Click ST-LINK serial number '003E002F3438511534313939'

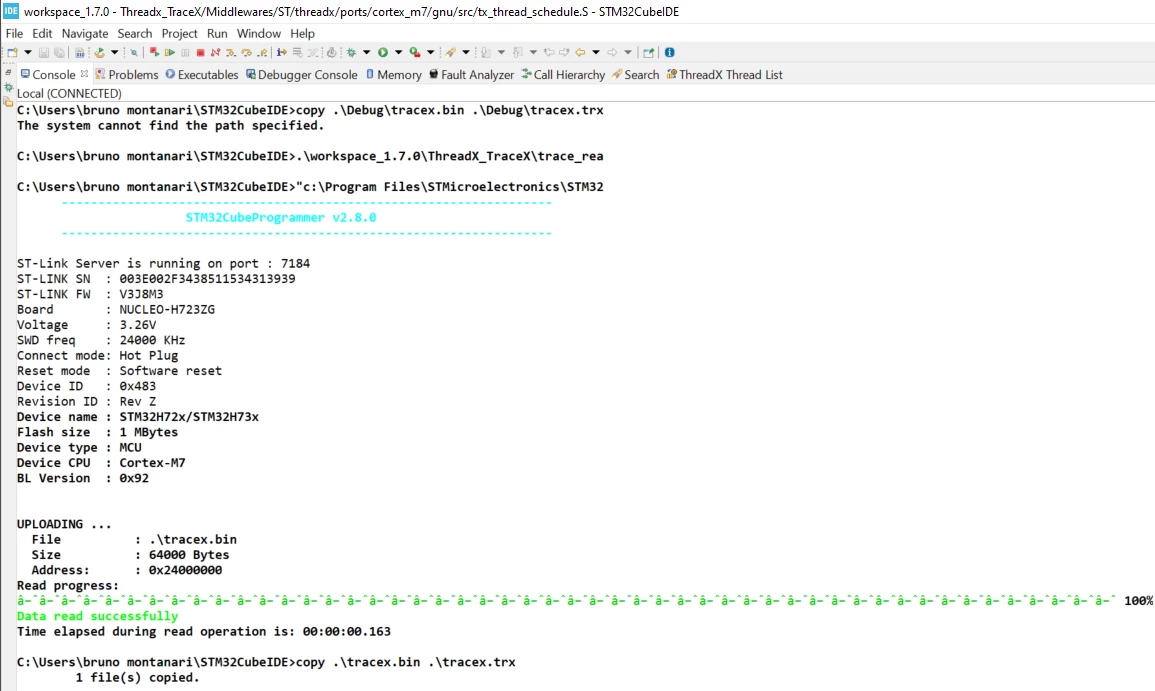[207, 278]
